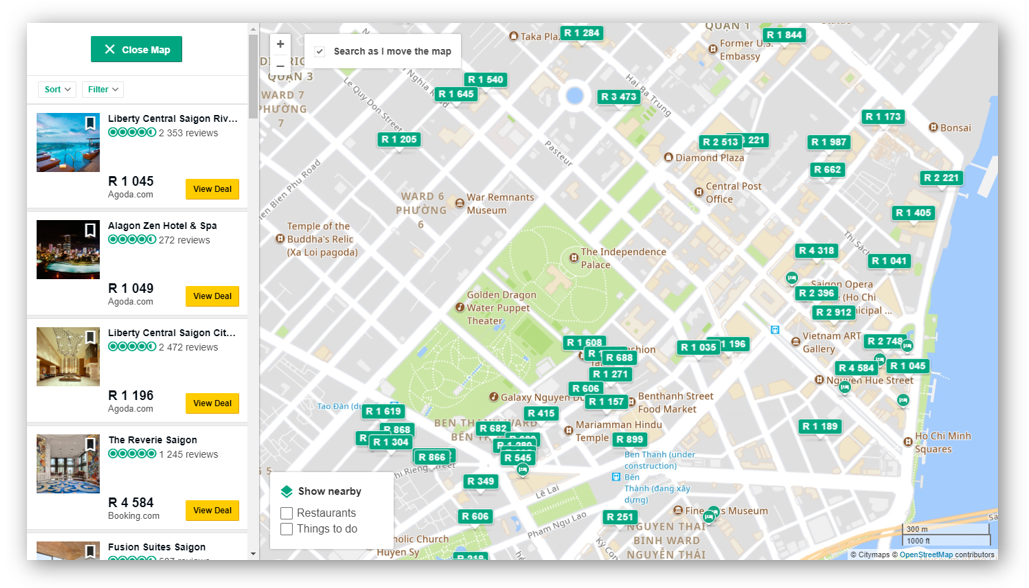Select the R 4 318 map price marker
1029x588 pixels.
816,251
